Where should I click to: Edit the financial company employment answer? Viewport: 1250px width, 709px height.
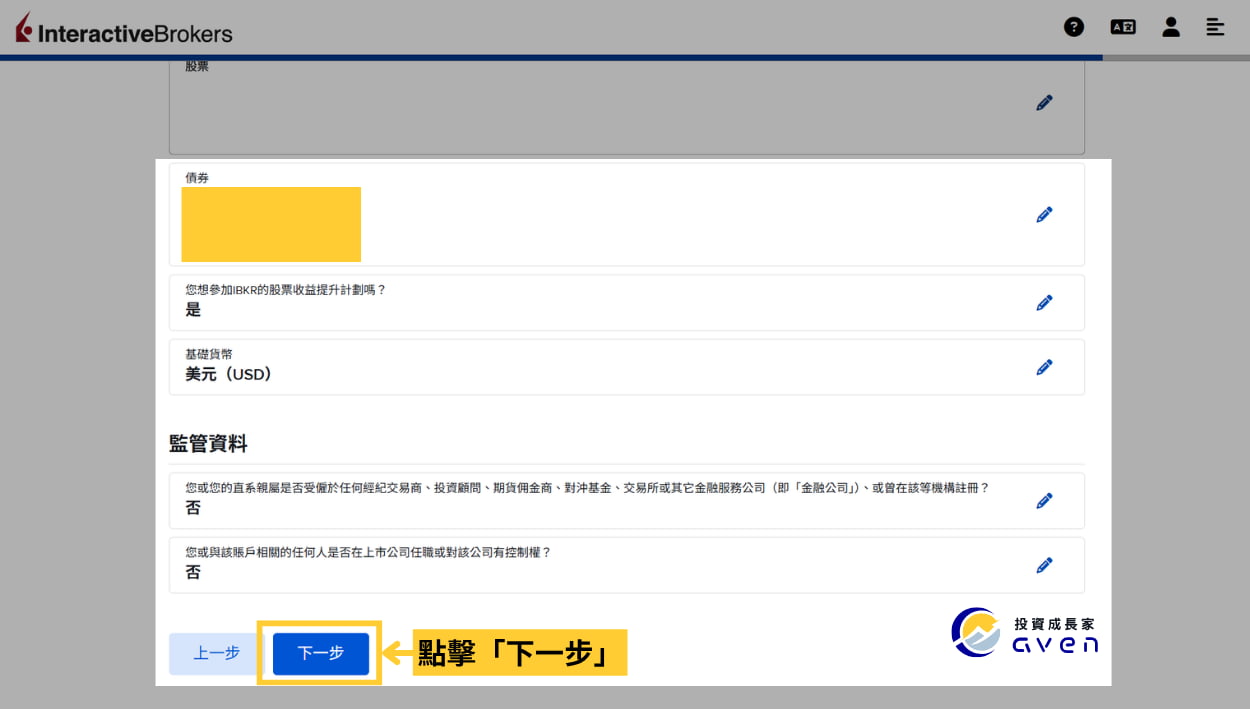pos(1045,500)
